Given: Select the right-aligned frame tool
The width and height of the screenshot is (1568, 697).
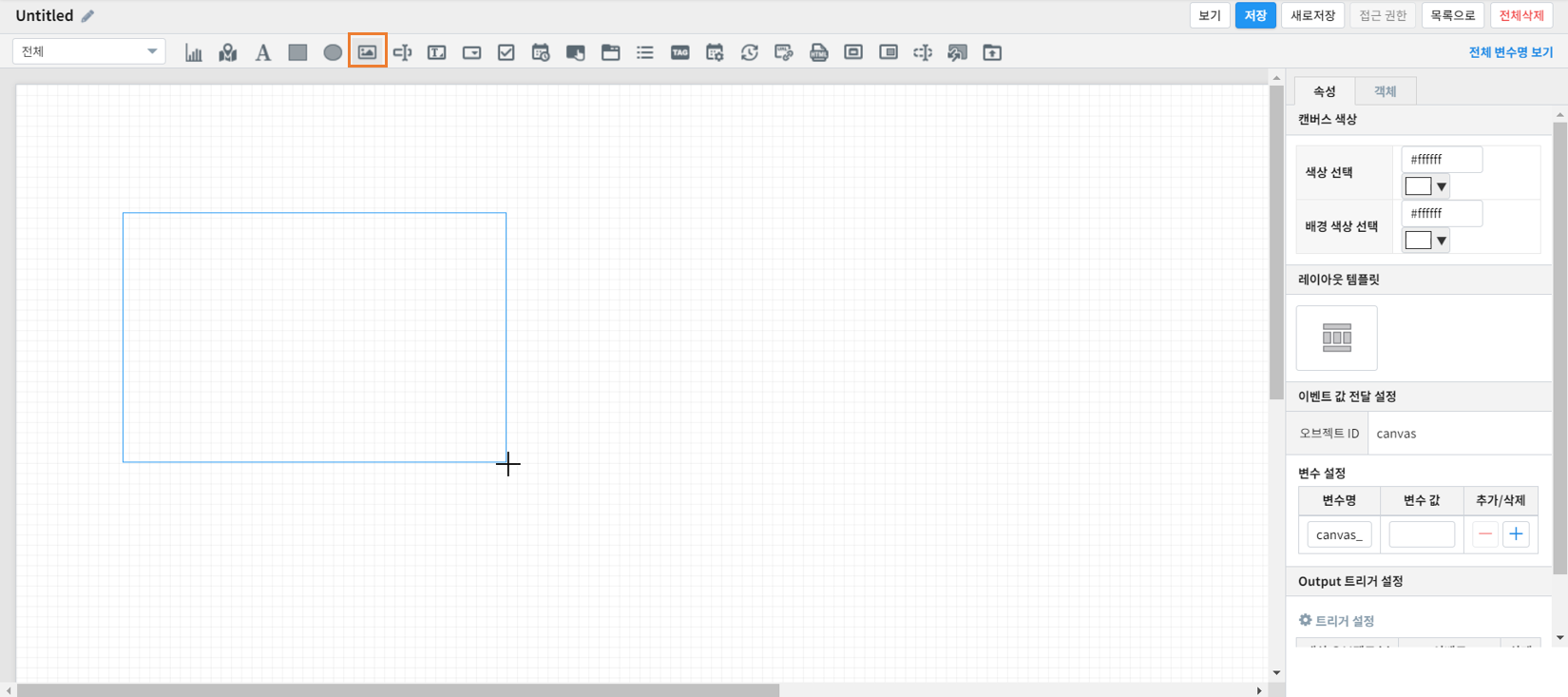Looking at the screenshot, I should coord(889,52).
